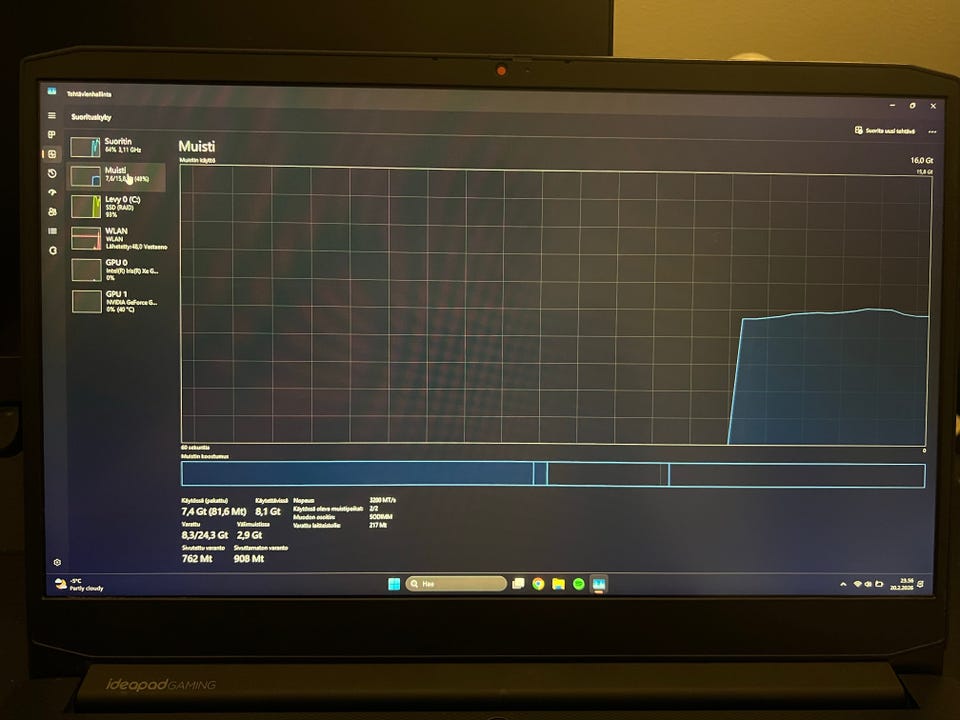Click the '7,4 Gt (81,6 Mt)' in-use value

coord(214,511)
